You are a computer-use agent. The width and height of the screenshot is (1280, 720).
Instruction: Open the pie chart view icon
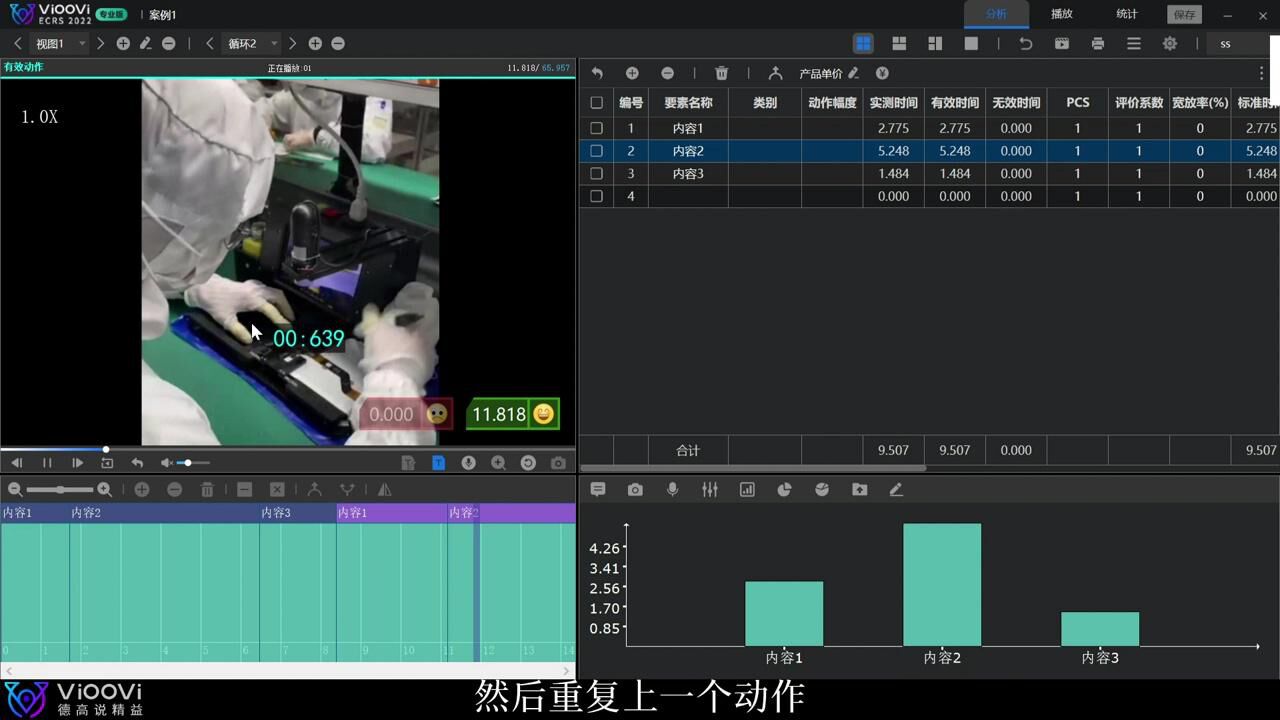point(784,489)
